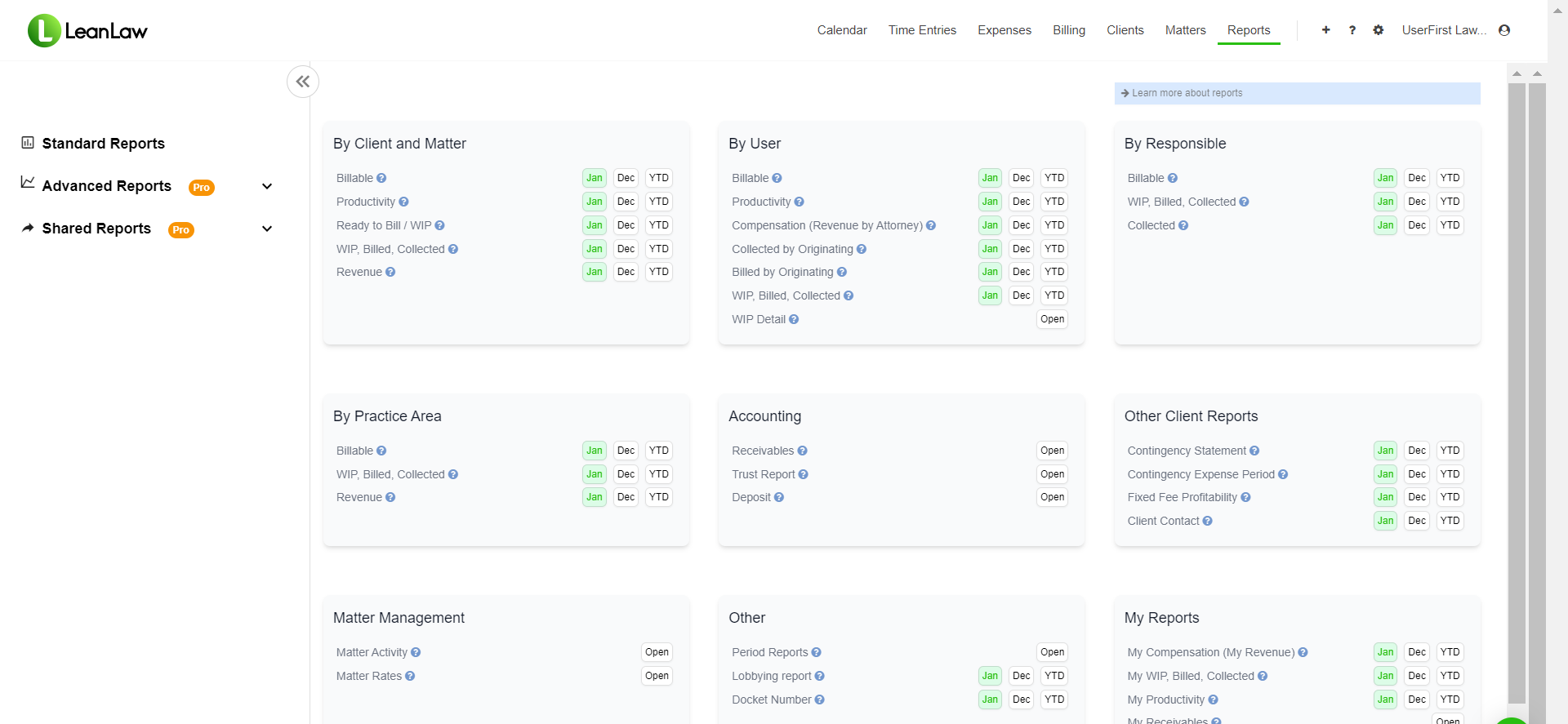Run Client and Matter Billable report for Jan
The height and width of the screenshot is (724, 1568).
pos(595,178)
